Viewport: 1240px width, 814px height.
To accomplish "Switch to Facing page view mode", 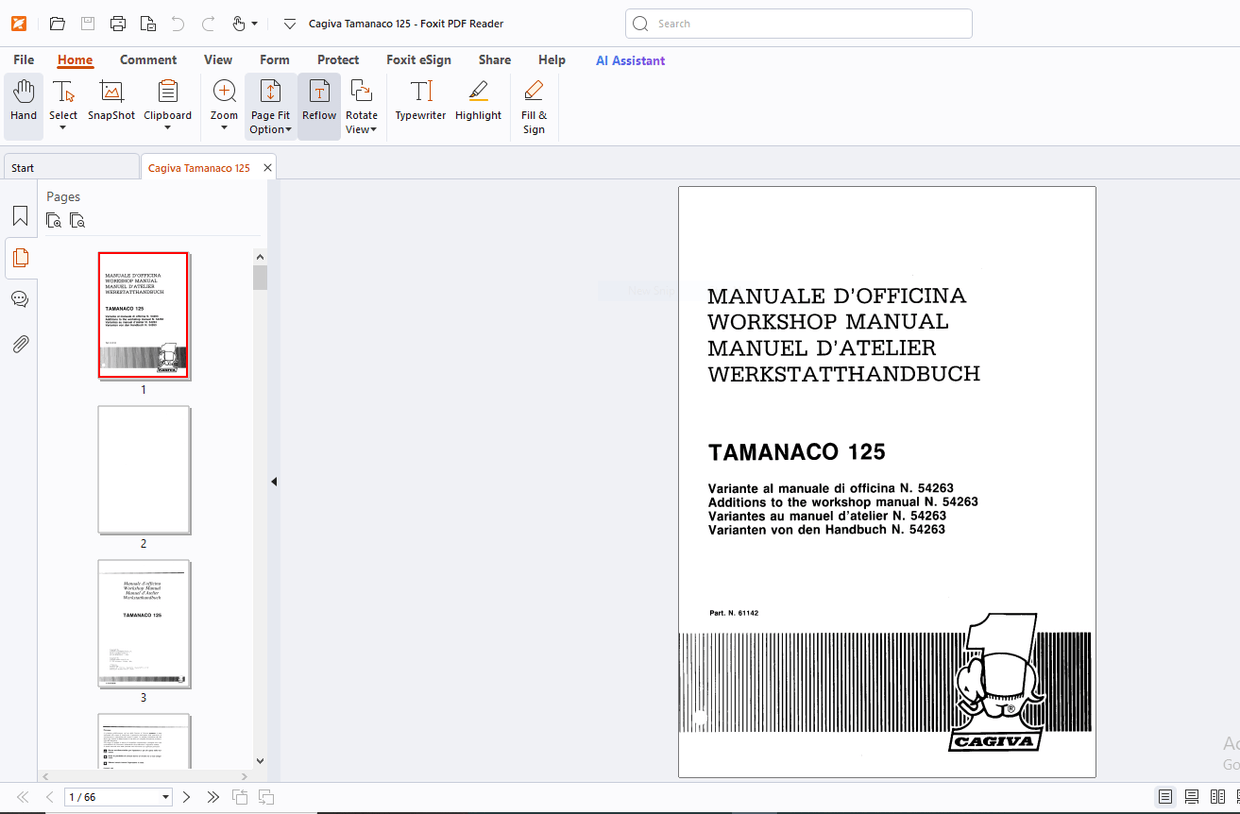I will pos(1215,796).
